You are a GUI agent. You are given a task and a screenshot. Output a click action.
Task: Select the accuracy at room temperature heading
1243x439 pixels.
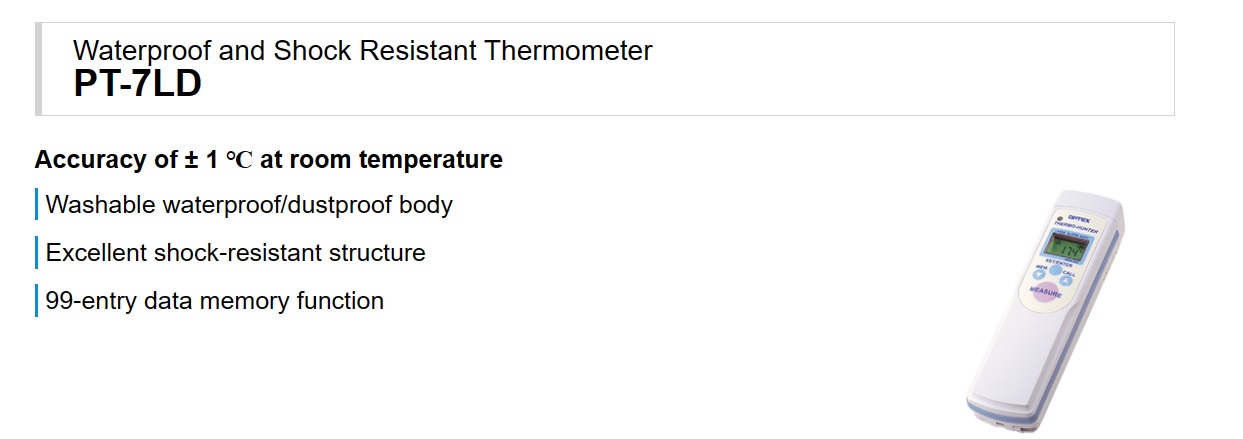pos(268,159)
